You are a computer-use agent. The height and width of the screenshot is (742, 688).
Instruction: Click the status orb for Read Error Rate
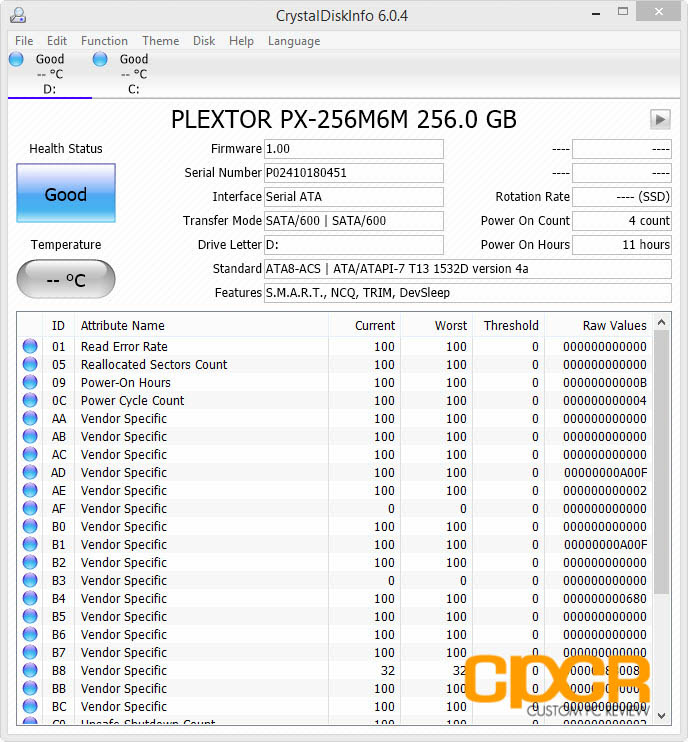(30, 346)
